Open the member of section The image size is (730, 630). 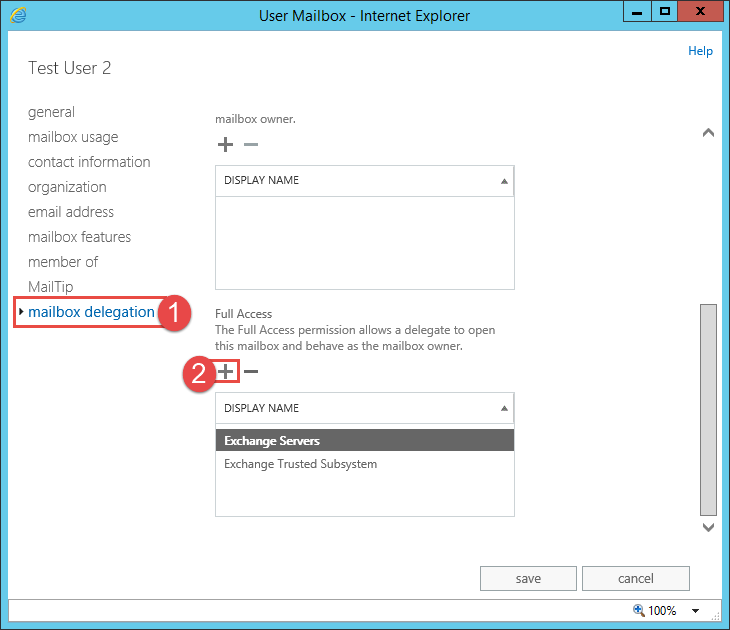click(63, 262)
